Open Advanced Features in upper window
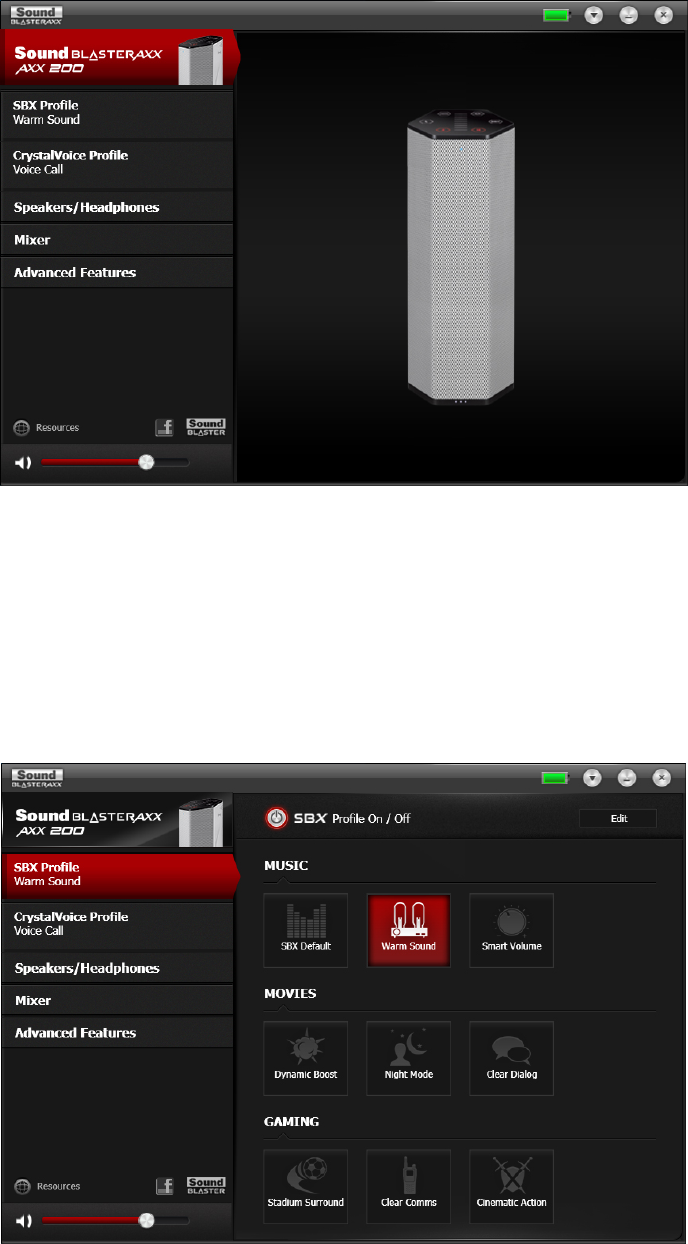This screenshot has width=688, height=1244. click(x=117, y=272)
